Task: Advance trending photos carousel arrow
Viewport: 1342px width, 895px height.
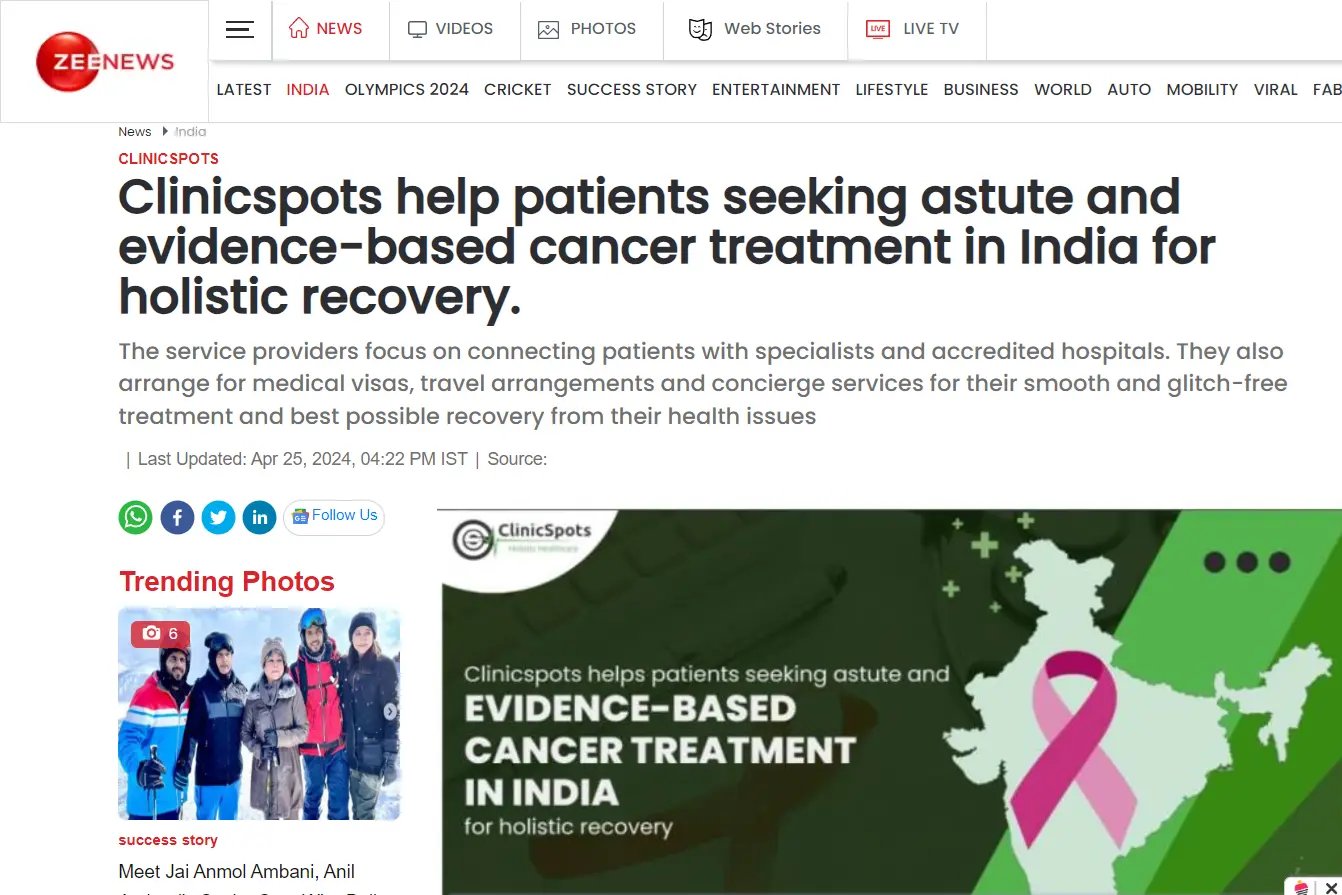Action: point(390,712)
